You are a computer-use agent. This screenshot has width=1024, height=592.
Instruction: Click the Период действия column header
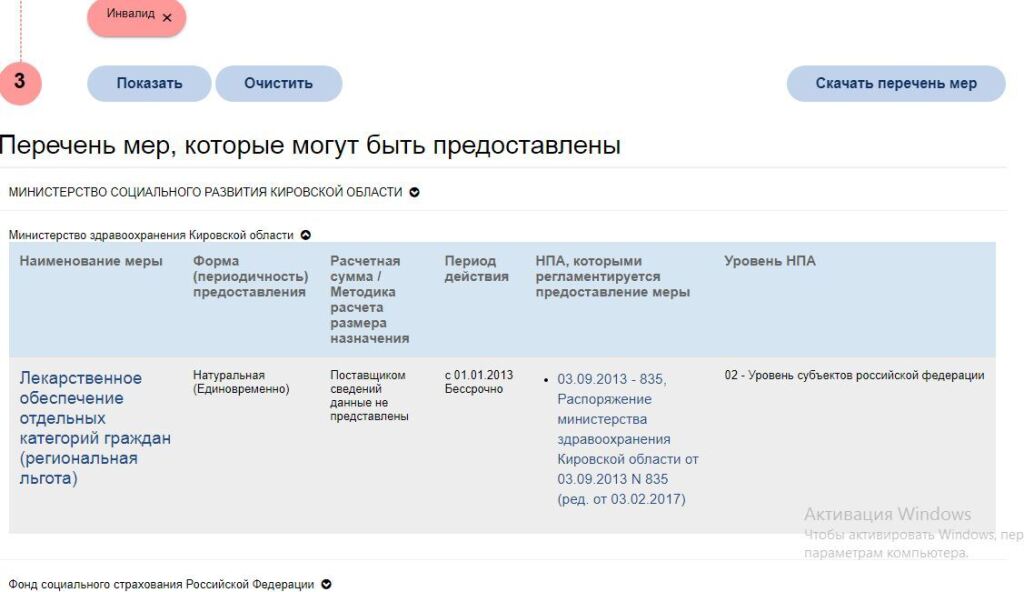[476, 269]
